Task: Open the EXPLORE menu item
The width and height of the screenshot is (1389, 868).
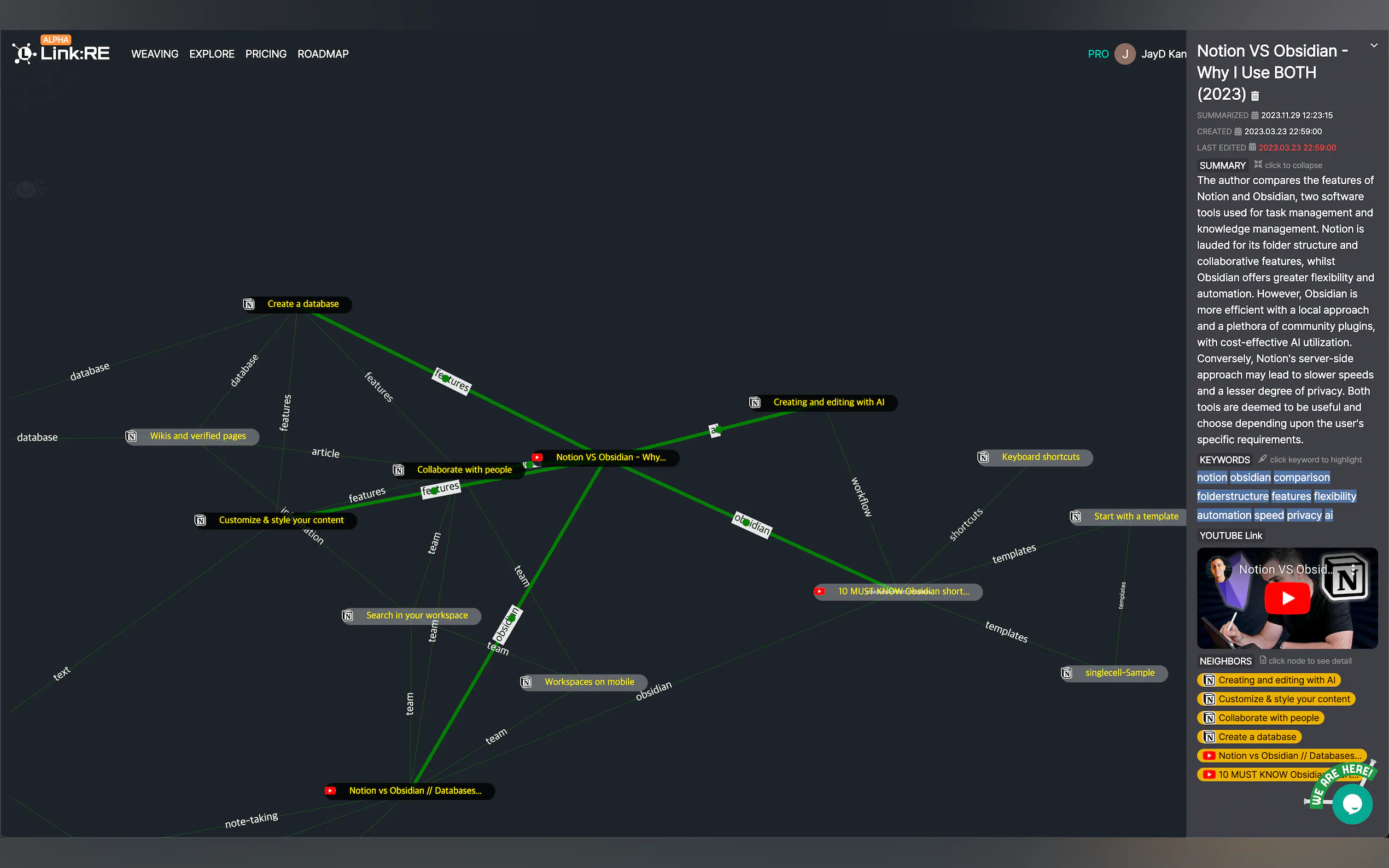Action: (212, 54)
